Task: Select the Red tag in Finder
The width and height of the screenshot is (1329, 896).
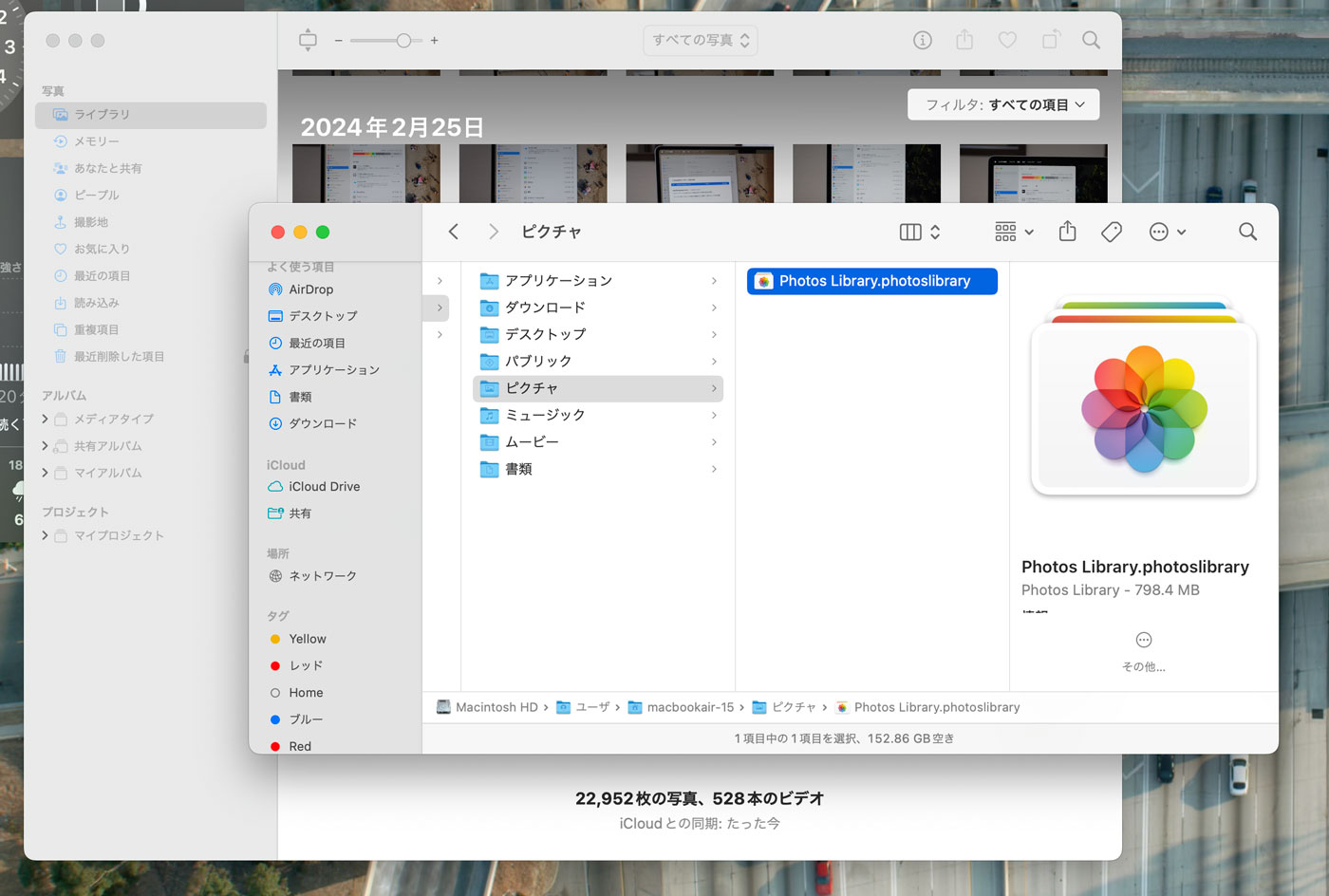Action: tap(300, 746)
